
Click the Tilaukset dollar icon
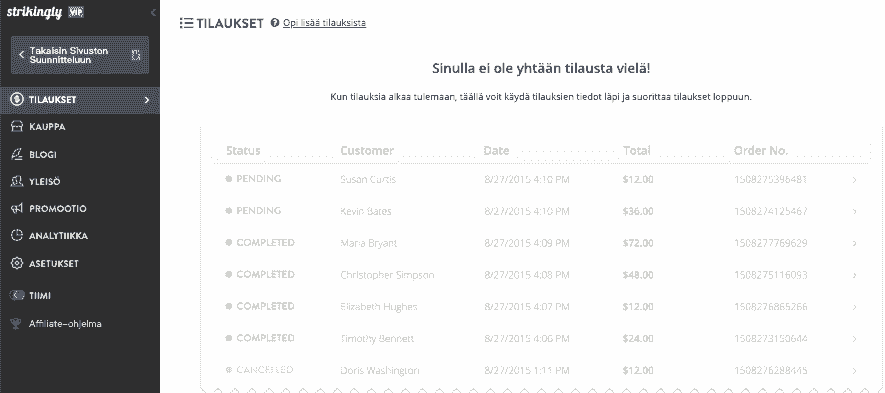tap(17, 99)
